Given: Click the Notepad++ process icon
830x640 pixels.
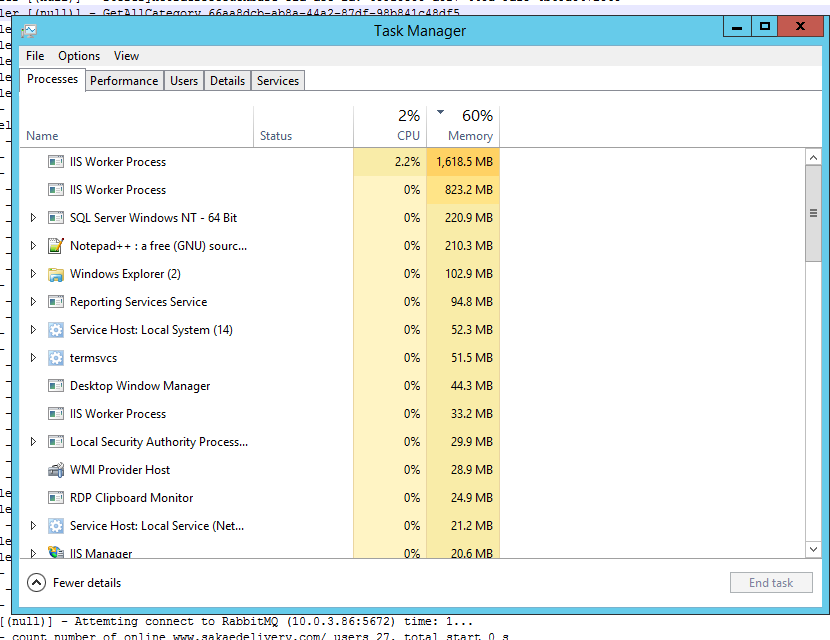Looking at the screenshot, I should (56, 246).
